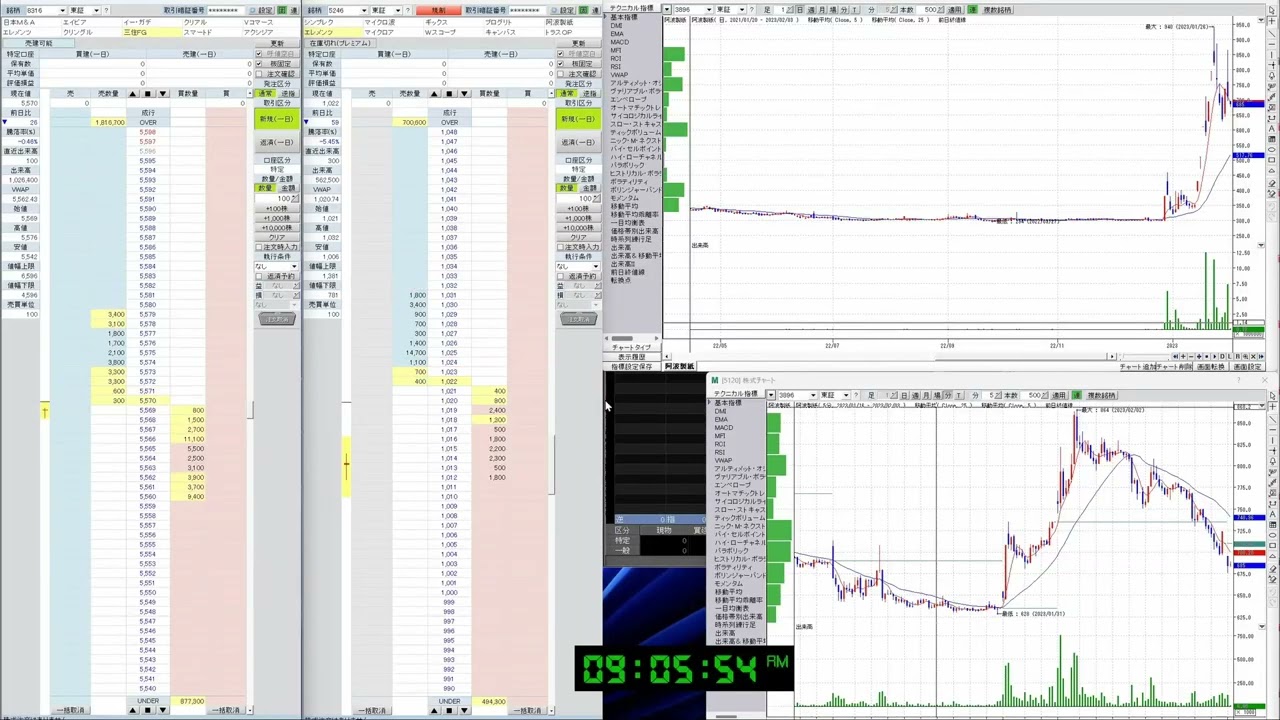1280x720 pixels.
Task: Click the up triangle in 5246 order book header
Action: [x=435, y=94]
